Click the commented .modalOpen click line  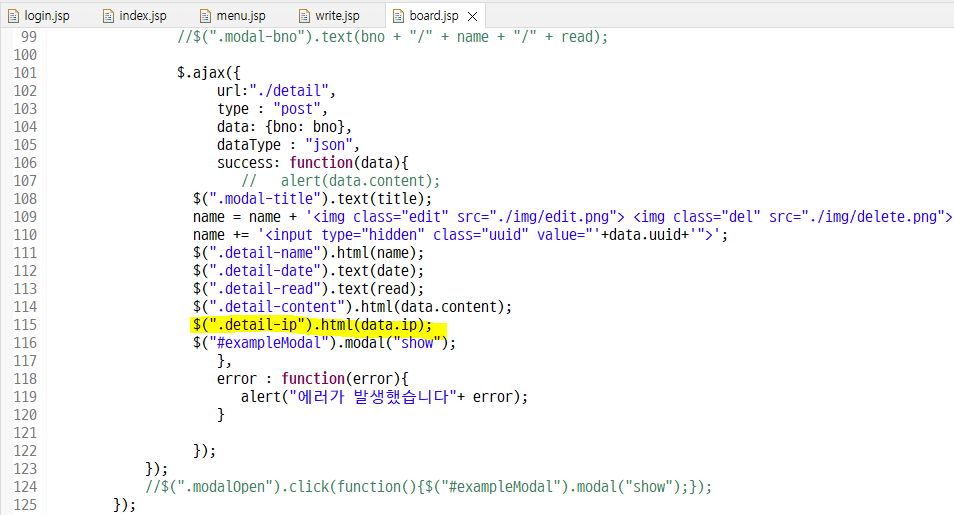point(428,487)
